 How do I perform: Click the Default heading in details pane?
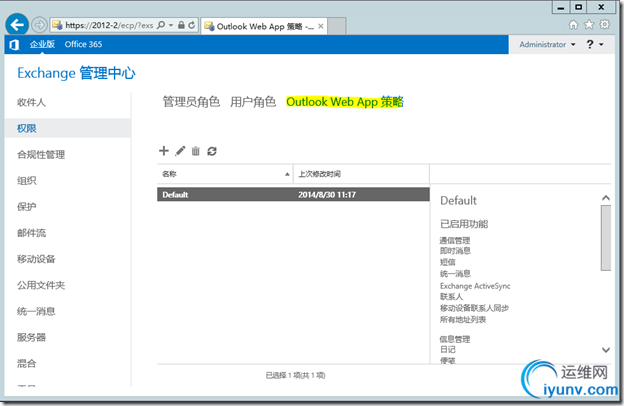[458, 201]
